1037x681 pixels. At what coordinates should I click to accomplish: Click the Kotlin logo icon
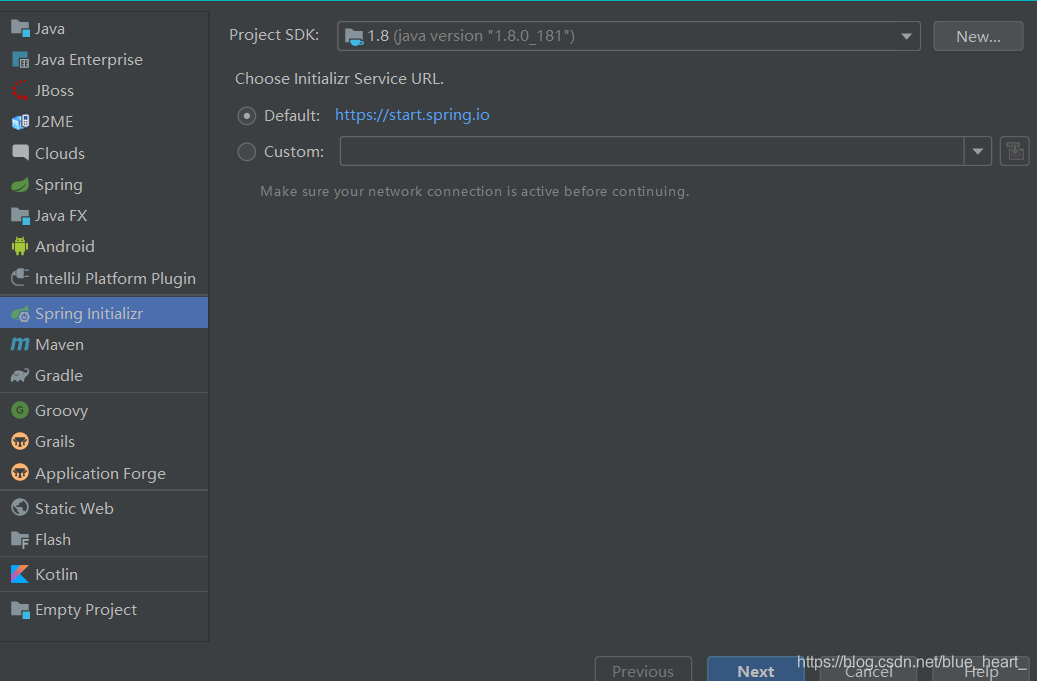coord(21,574)
